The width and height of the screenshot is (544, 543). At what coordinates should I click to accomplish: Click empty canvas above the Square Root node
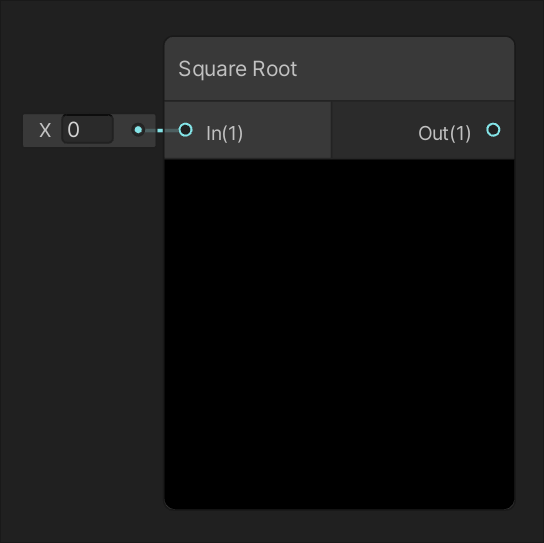339,18
